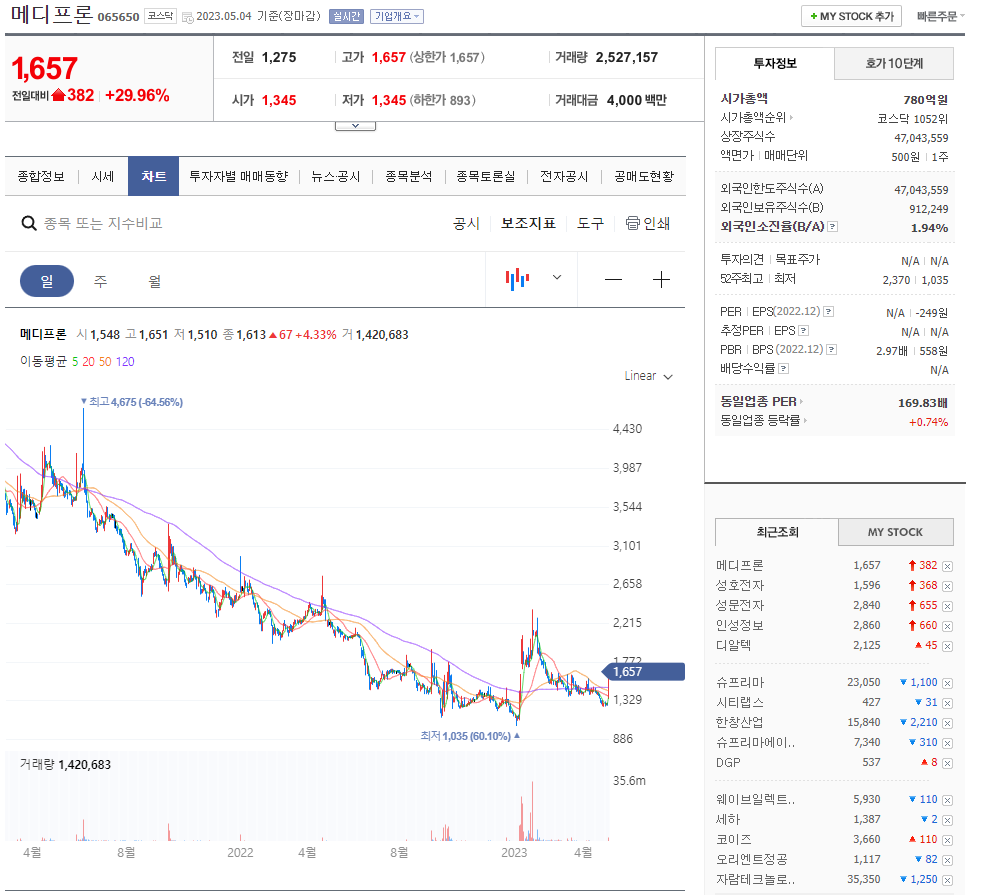
Task: Toggle the 5-day moving average
Action: [75, 362]
